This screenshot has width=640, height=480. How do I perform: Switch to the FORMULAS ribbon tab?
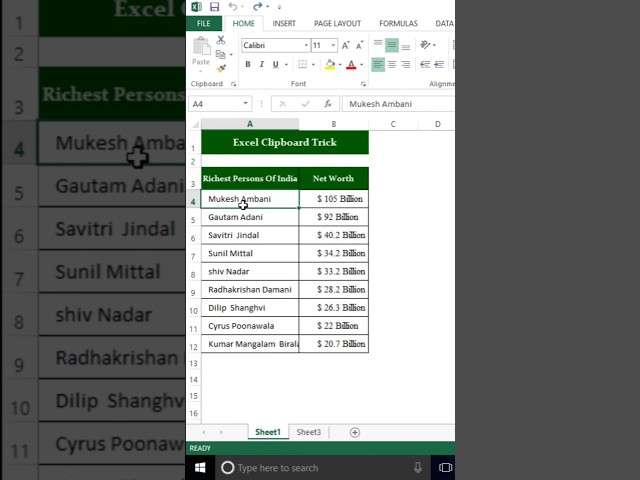[398, 23]
